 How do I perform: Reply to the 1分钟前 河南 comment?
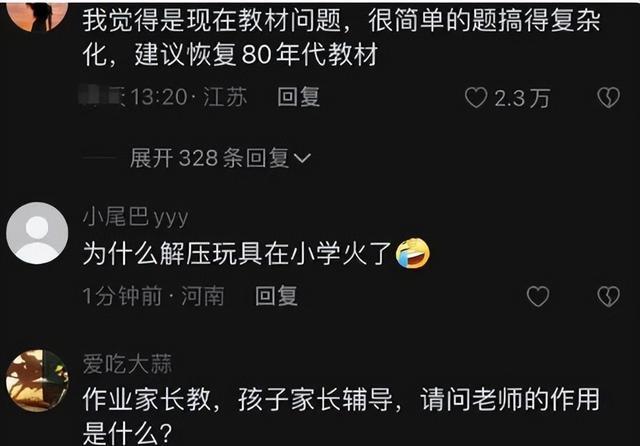(x=276, y=296)
